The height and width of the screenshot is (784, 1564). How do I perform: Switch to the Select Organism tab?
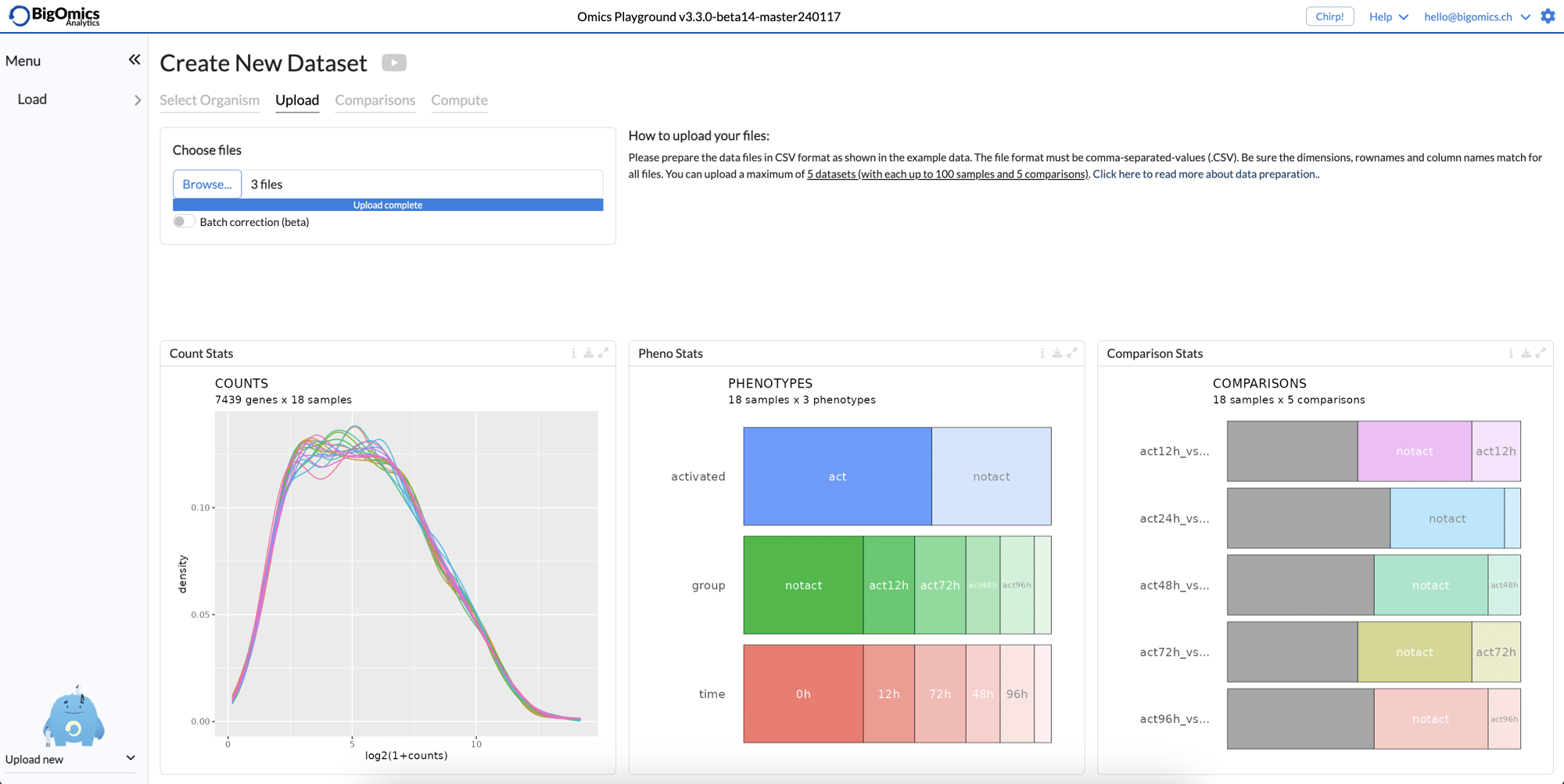pyautogui.click(x=210, y=100)
